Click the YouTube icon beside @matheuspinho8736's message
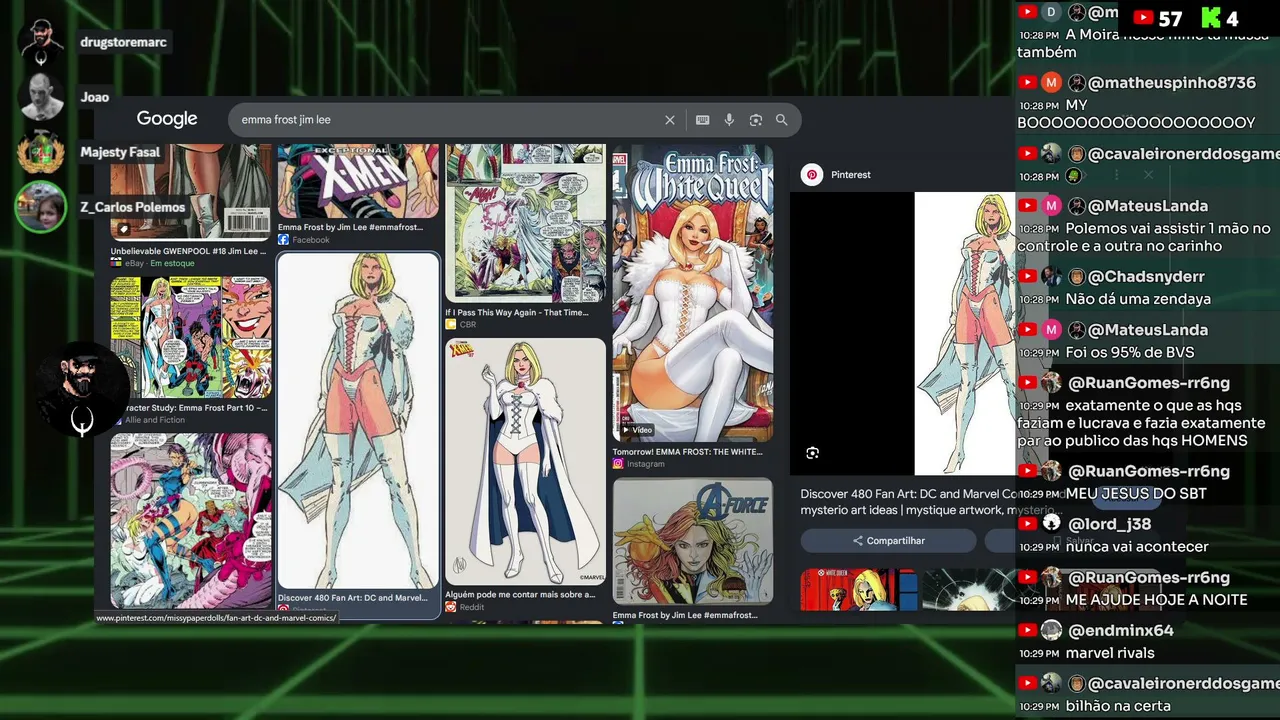The width and height of the screenshot is (1280, 720). click(x=1027, y=83)
